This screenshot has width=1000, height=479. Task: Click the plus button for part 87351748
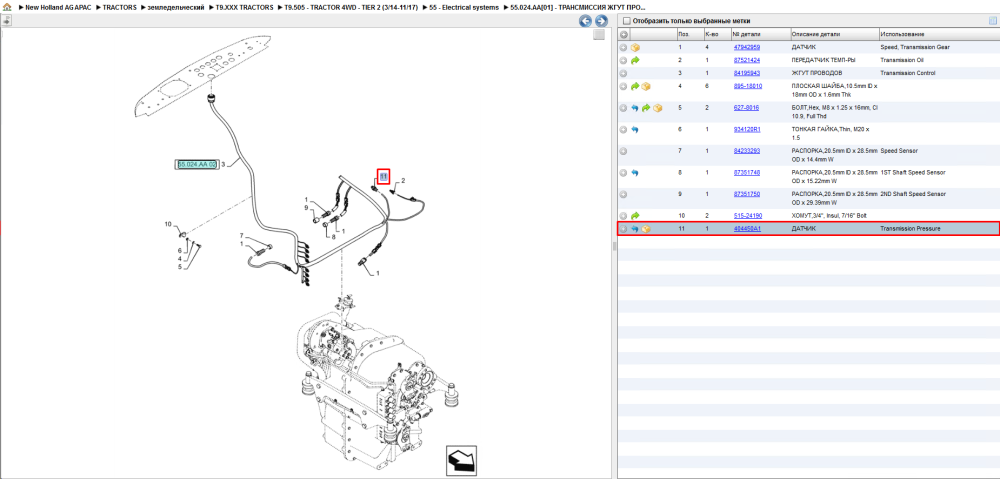[x=624, y=173]
